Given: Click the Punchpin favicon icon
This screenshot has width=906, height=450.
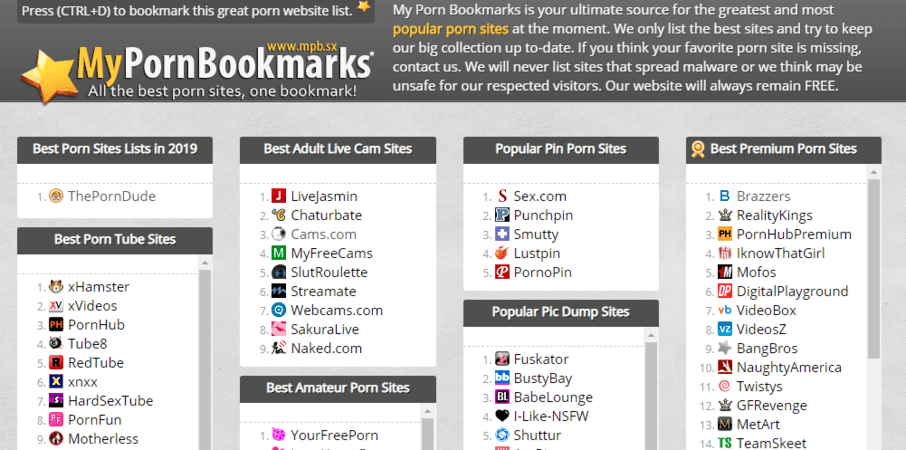Looking at the screenshot, I should tap(502, 215).
